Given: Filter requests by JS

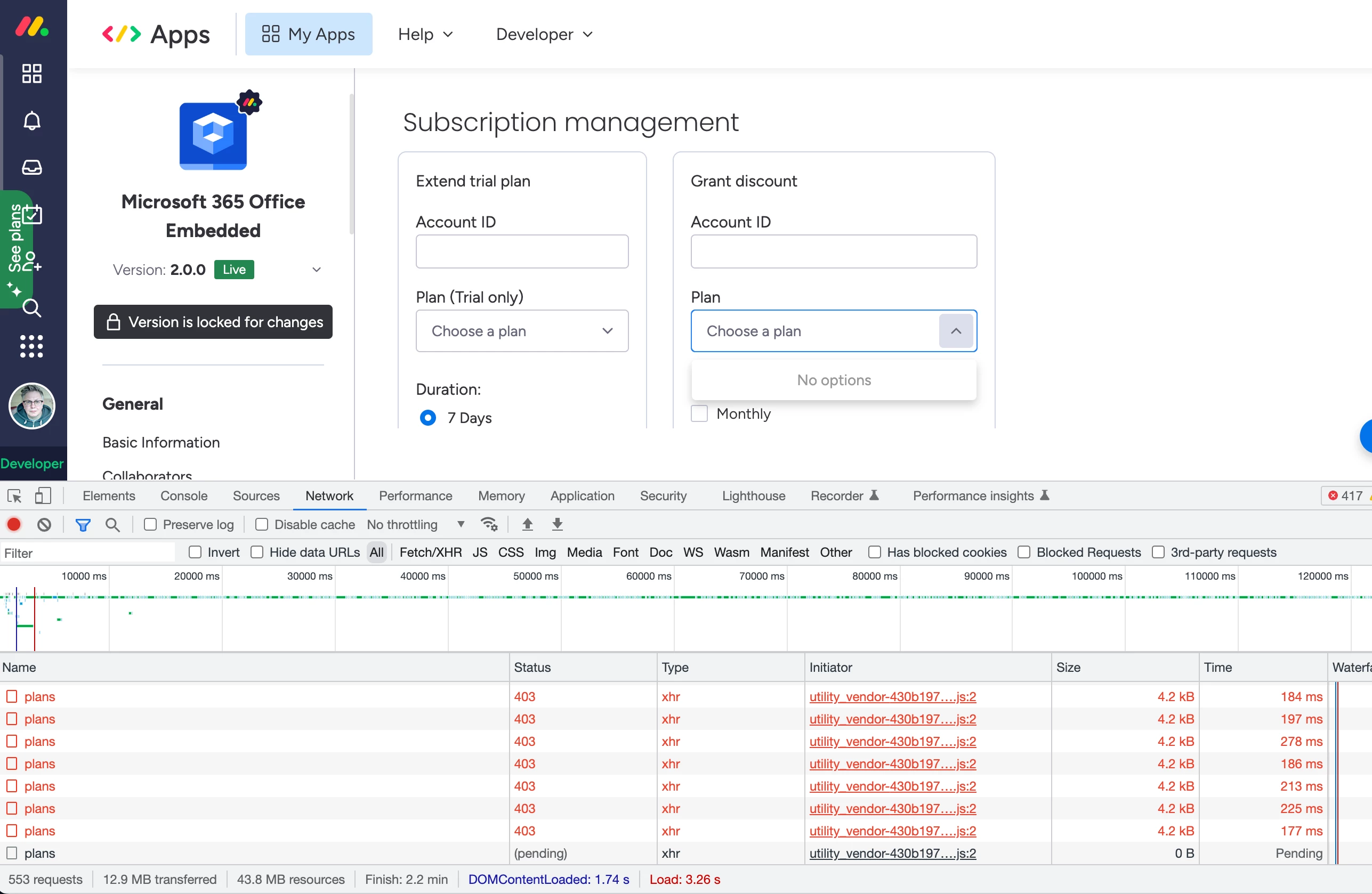Looking at the screenshot, I should (x=480, y=552).
